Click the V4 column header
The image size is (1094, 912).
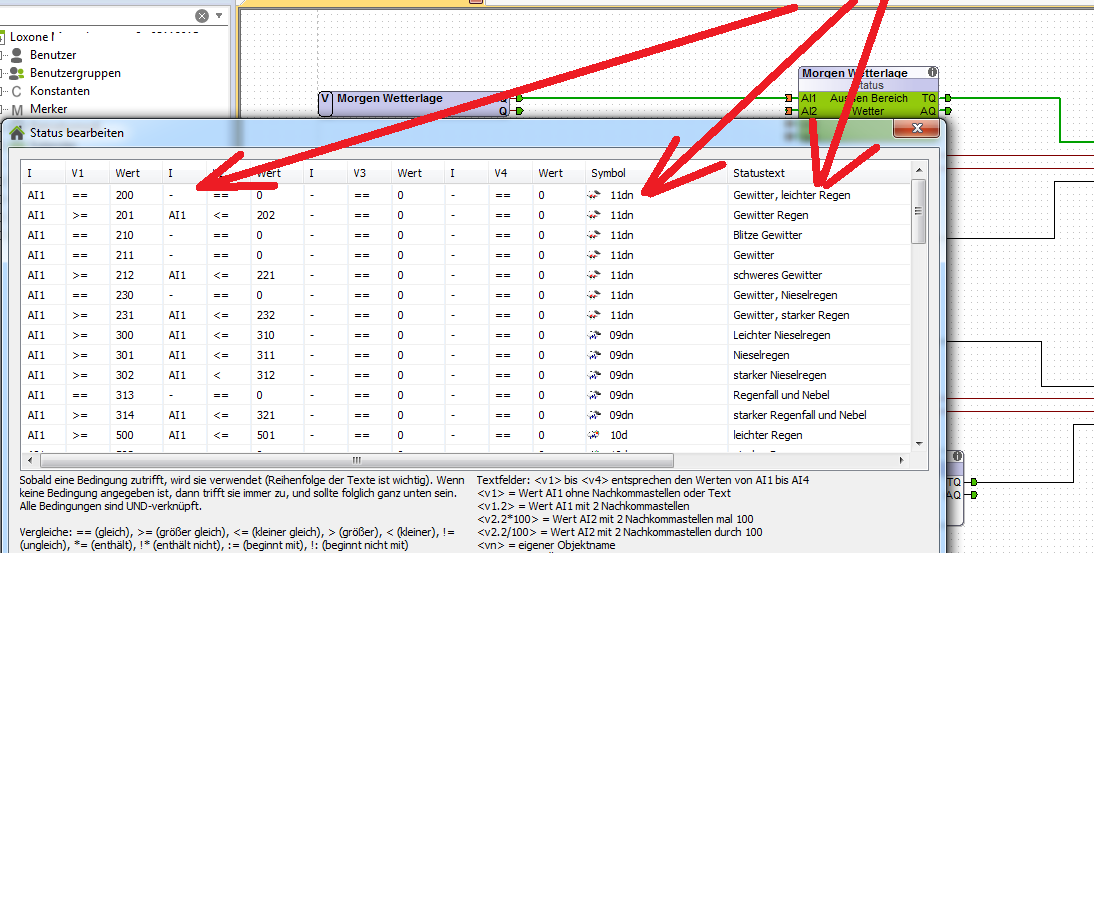point(509,173)
